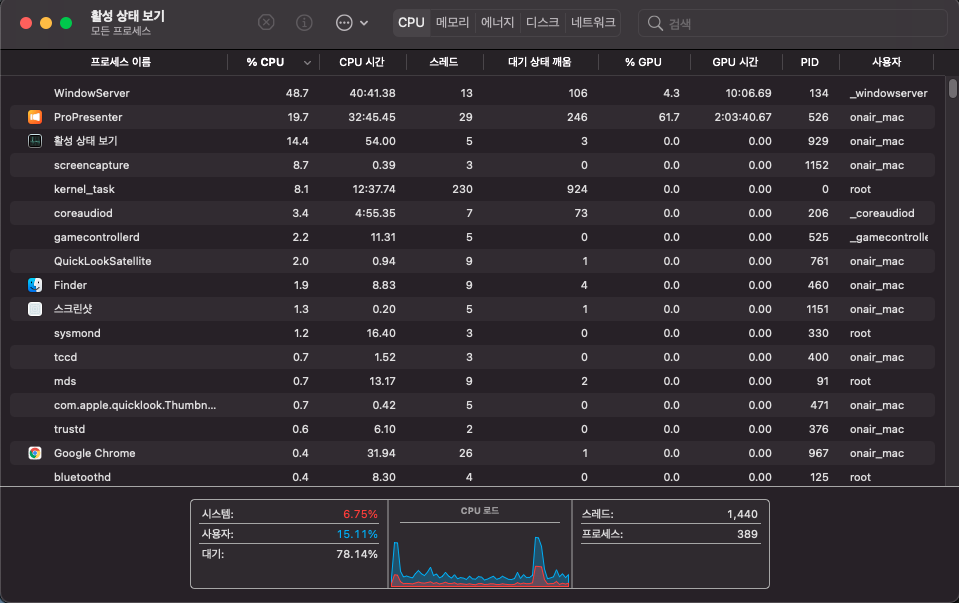The height and width of the screenshot is (603, 959).
Task: Select the gamecontrollerd process row
Action: [x=472, y=237]
